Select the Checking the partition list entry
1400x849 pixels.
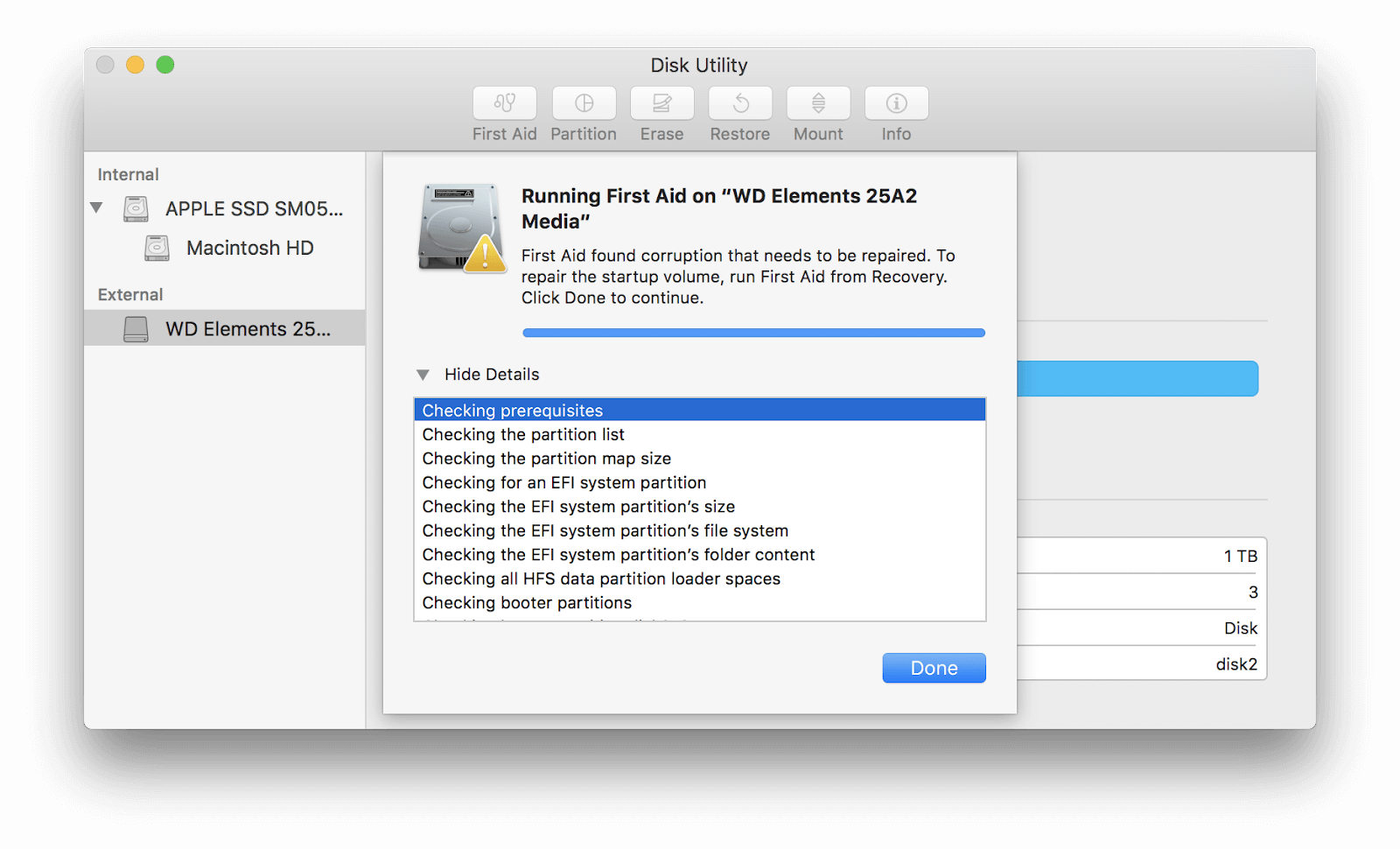coord(522,434)
